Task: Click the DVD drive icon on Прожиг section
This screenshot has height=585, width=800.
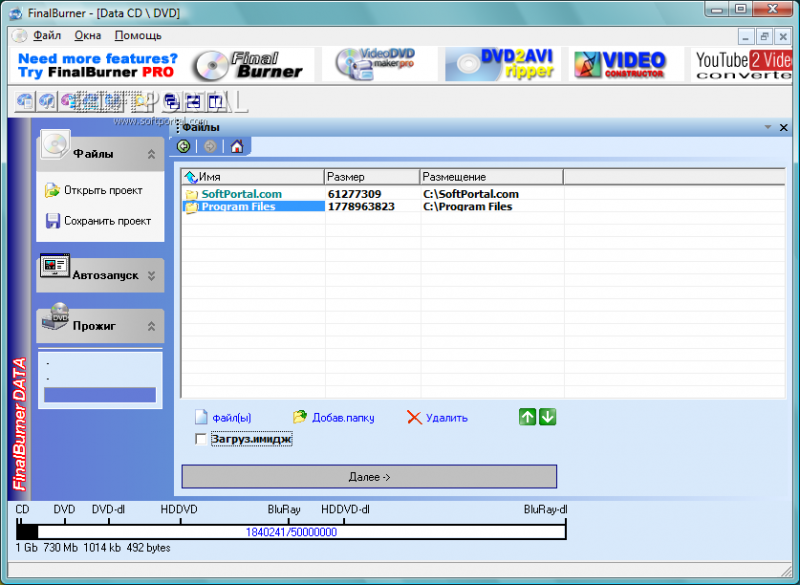Action: [55, 317]
